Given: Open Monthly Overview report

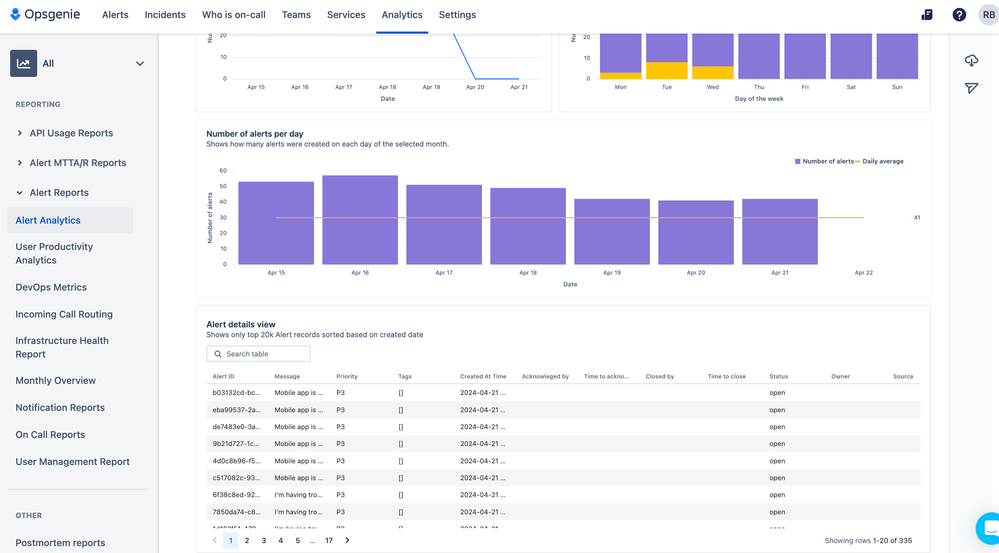Looking at the screenshot, I should tap(56, 381).
